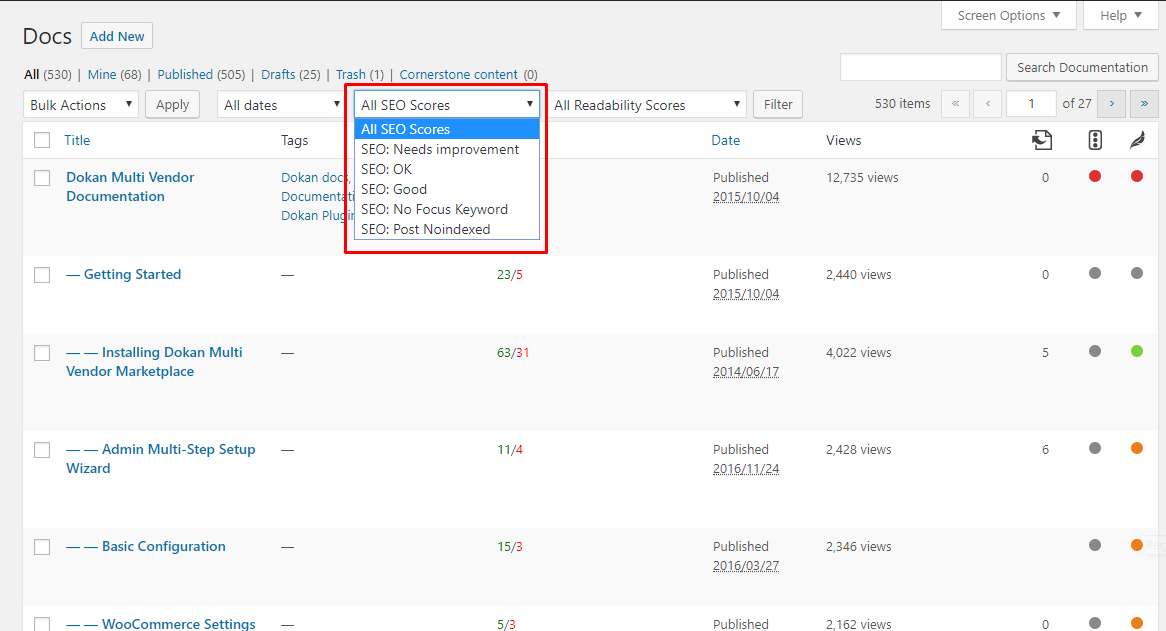Select SEO: No Focus Keyword option
This screenshot has width=1166, height=631.
tap(447, 210)
